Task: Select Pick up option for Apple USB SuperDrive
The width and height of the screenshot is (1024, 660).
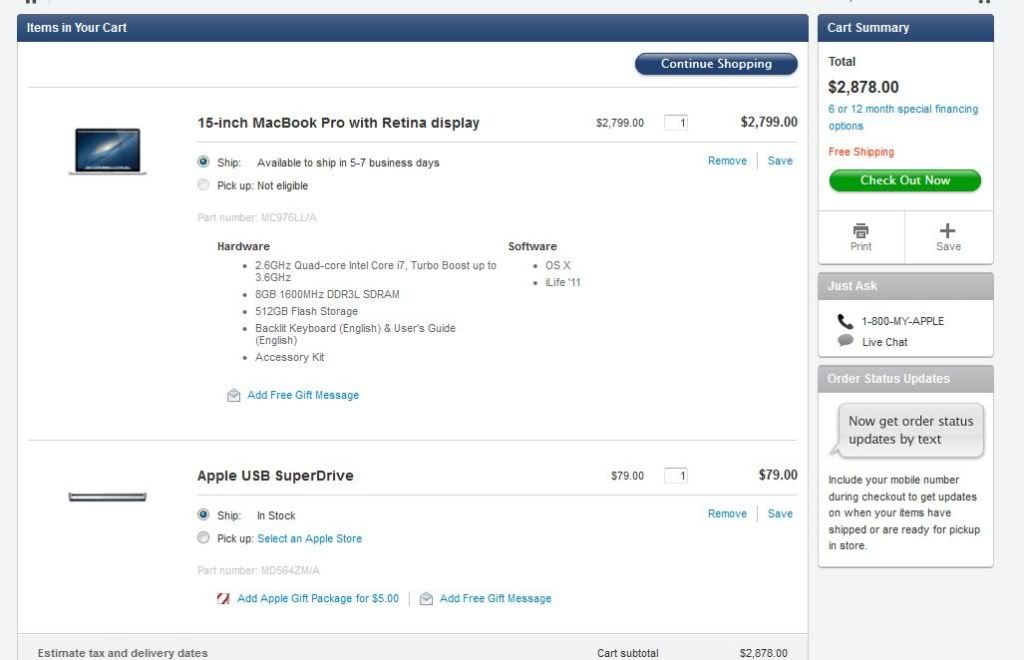Action: [x=204, y=538]
